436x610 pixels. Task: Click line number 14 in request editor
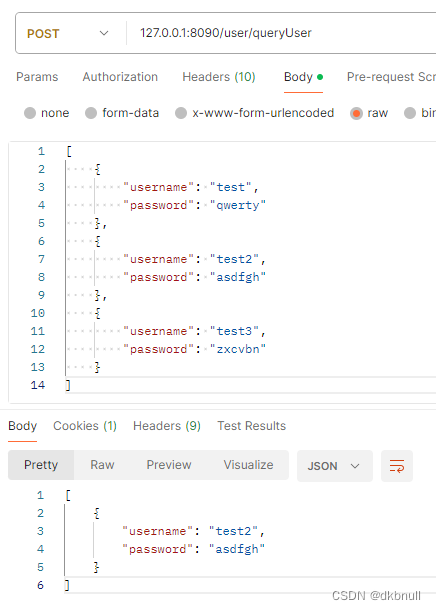pyautogui.click(x=38, y=386)
